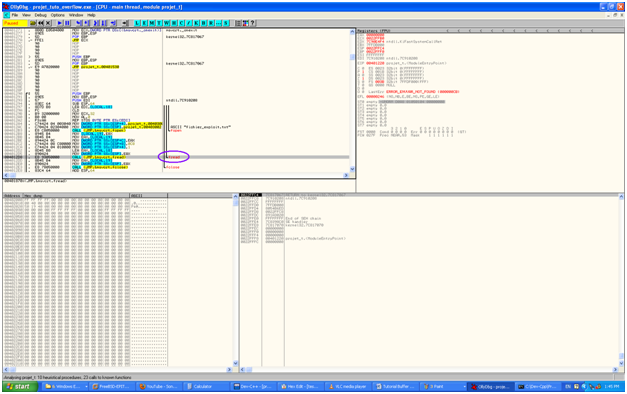Open Memory map with M button
This screenshot has height=394, width=627.
point(152,23)
